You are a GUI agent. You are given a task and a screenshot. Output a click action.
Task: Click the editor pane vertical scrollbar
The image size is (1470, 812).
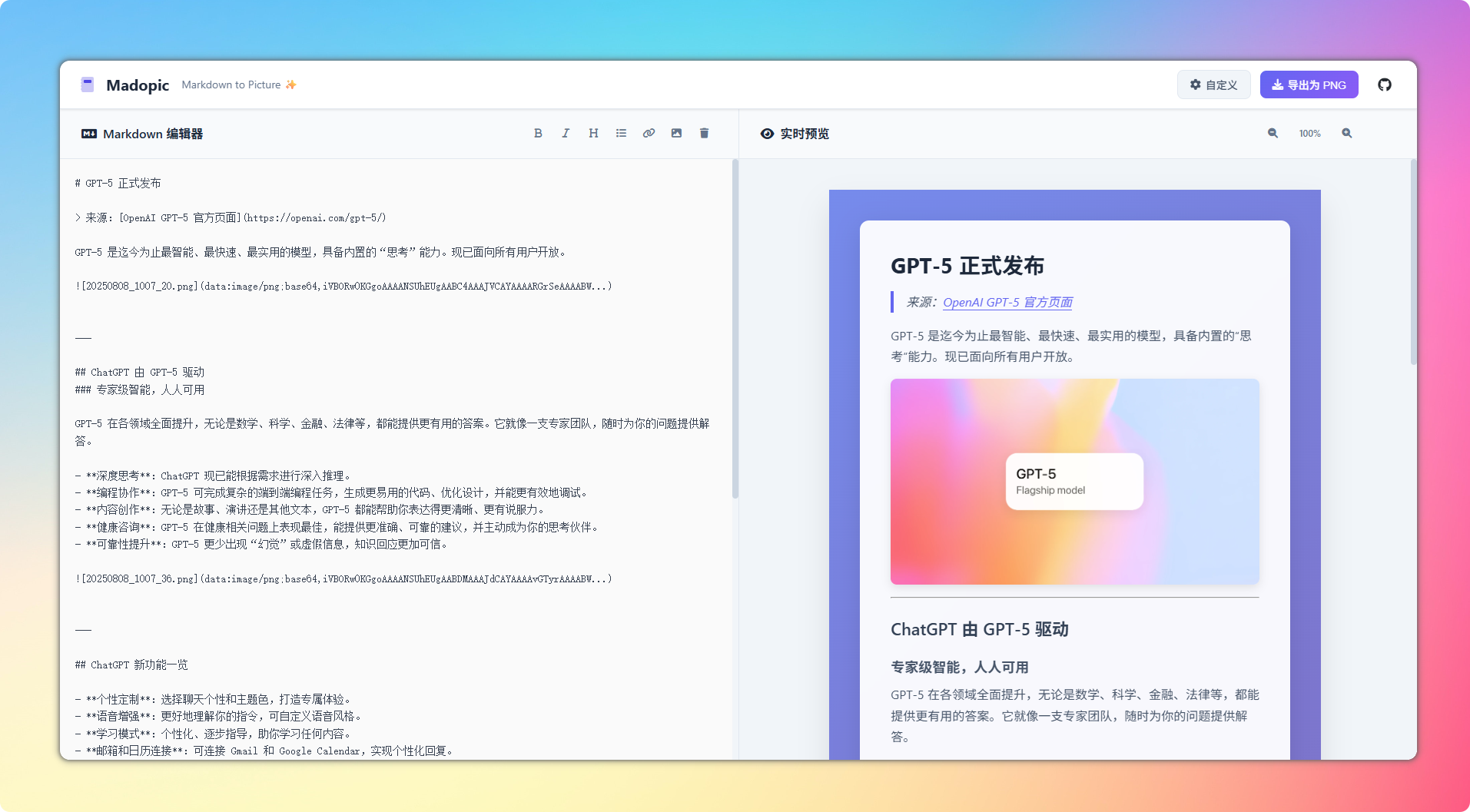tap(735, 330)
